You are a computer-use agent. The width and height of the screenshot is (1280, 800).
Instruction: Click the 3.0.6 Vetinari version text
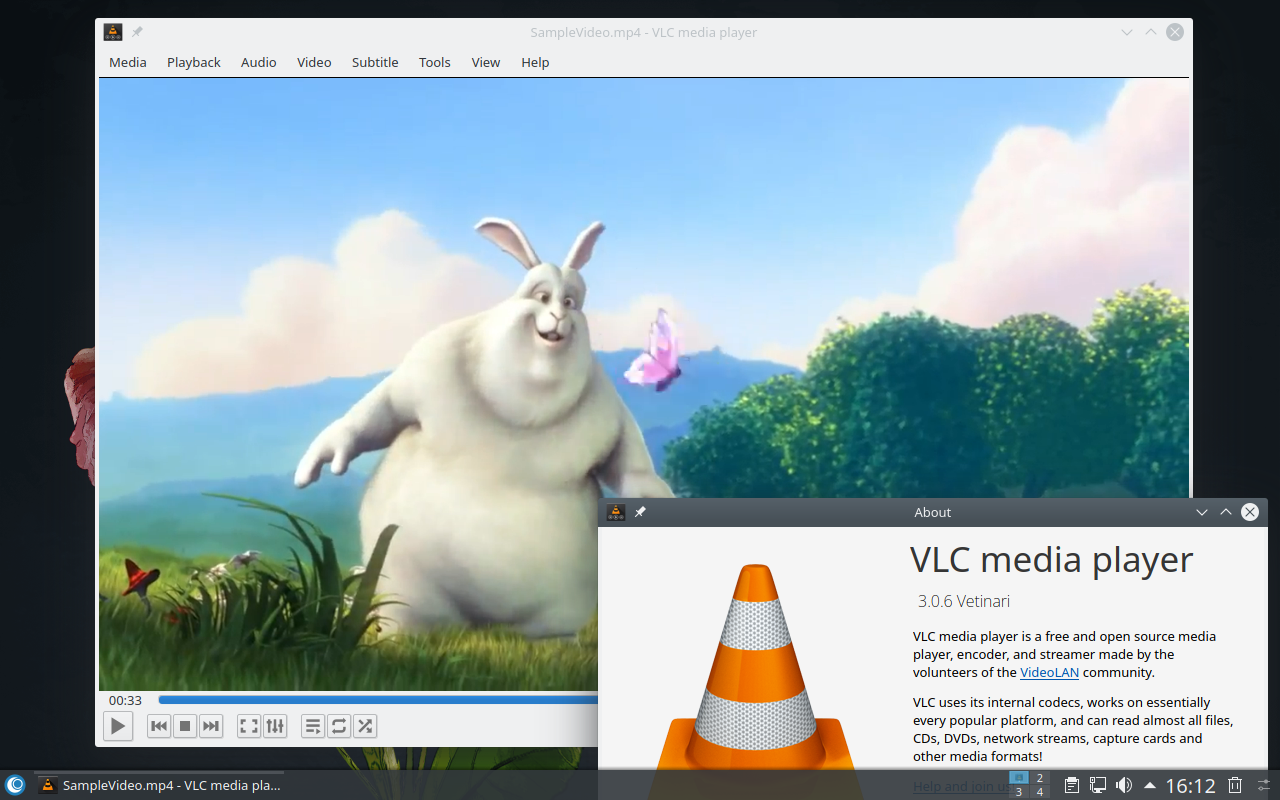[x=964, y=601]
